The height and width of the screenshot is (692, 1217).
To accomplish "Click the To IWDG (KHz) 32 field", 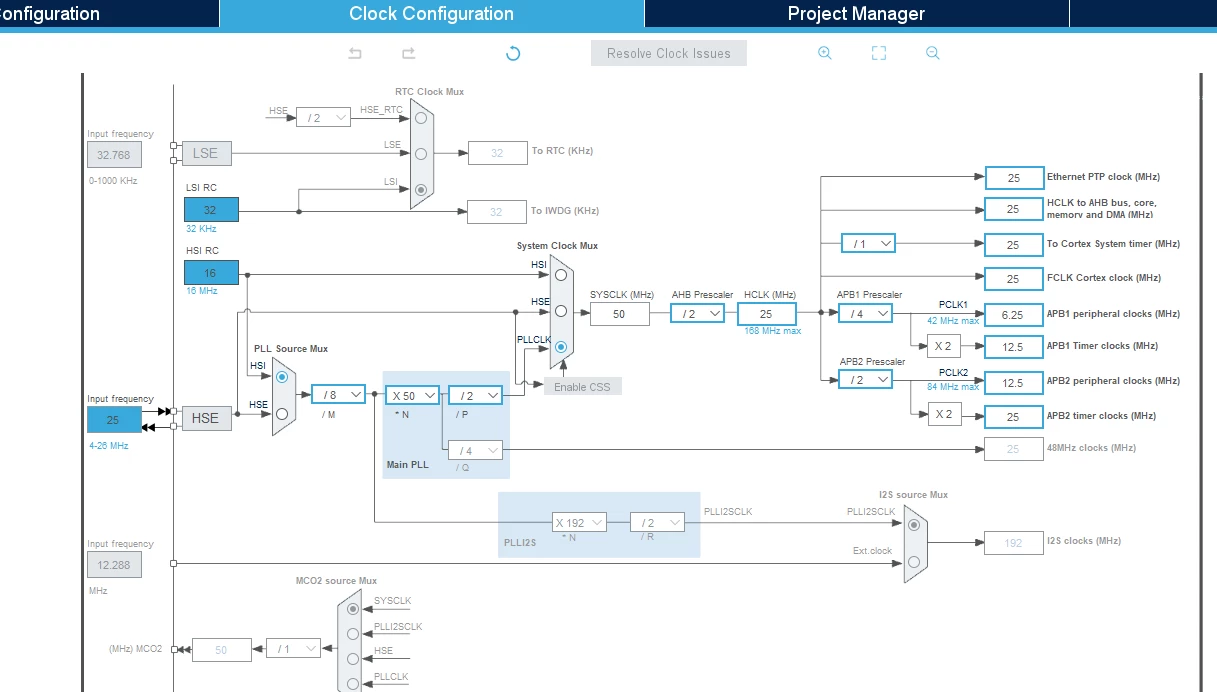I will point(497,212).
